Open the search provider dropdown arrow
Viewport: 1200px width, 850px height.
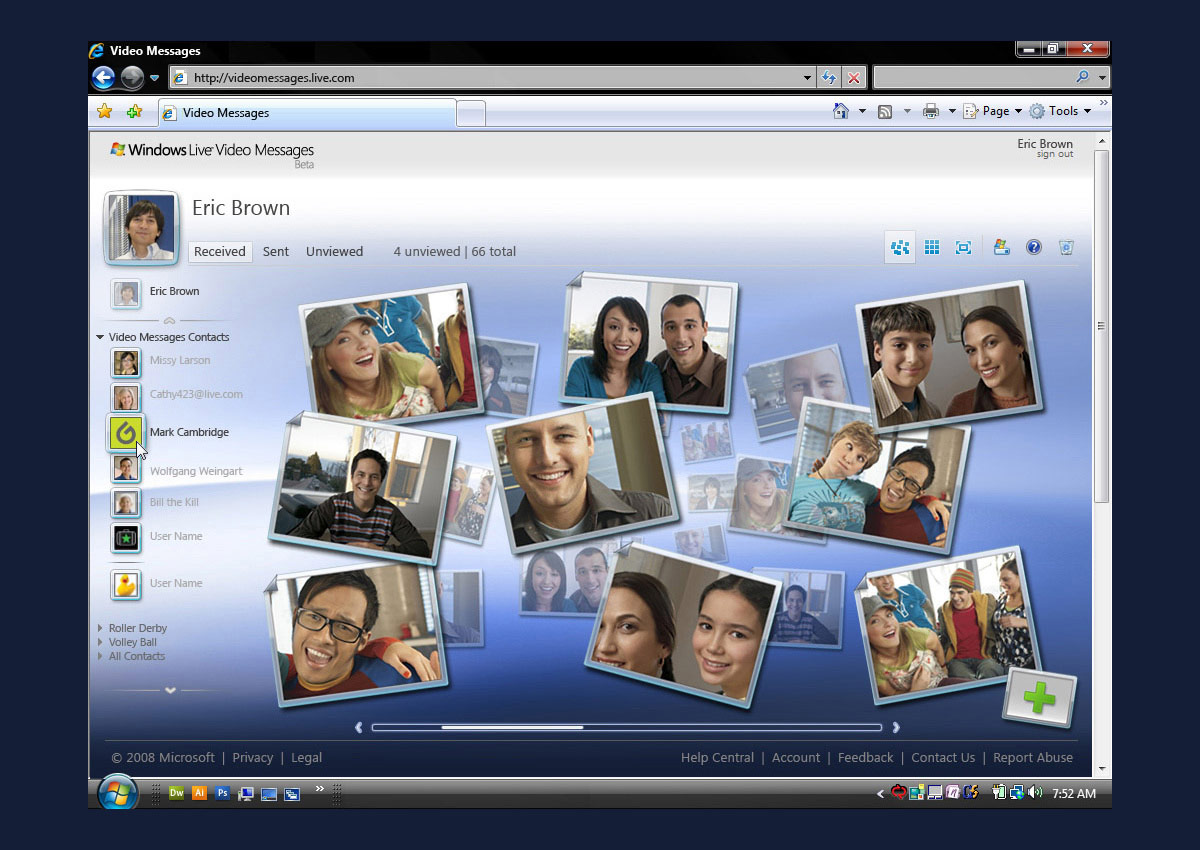[x=1102, y=77]
